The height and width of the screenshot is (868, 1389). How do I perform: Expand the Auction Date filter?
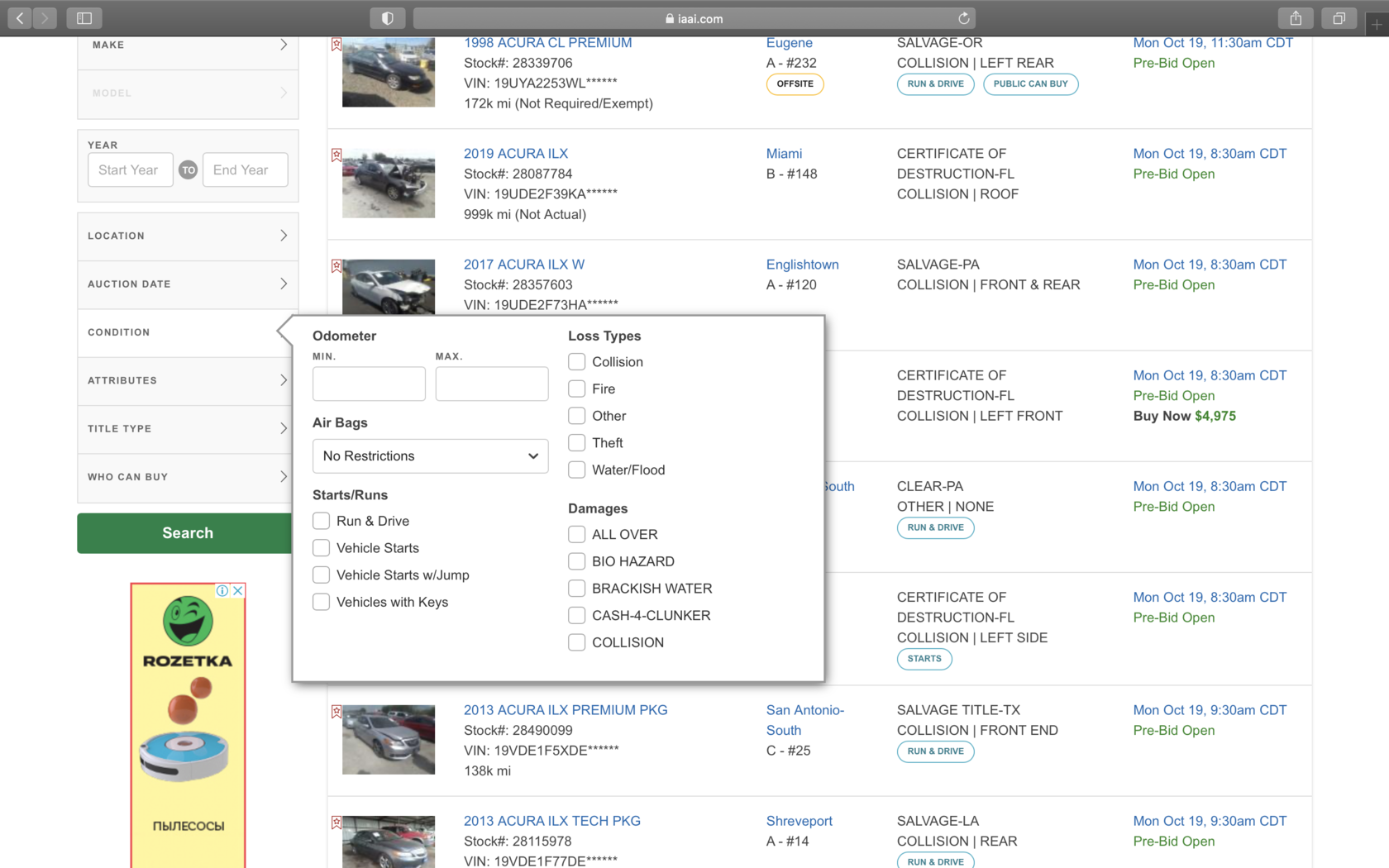click(188, 284)
